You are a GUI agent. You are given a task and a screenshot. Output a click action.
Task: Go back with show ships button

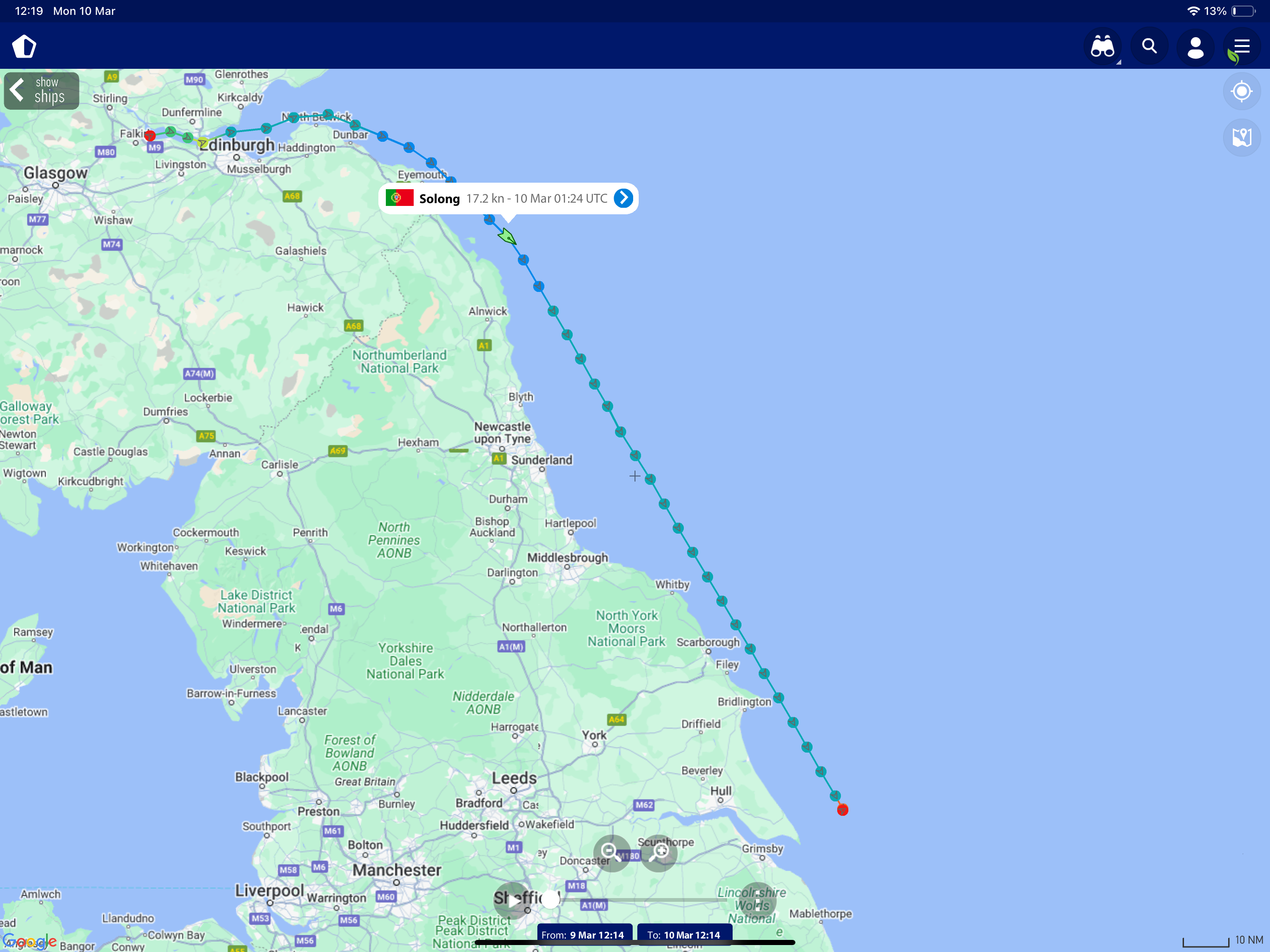pyautogui.click(x=41, y=91)
